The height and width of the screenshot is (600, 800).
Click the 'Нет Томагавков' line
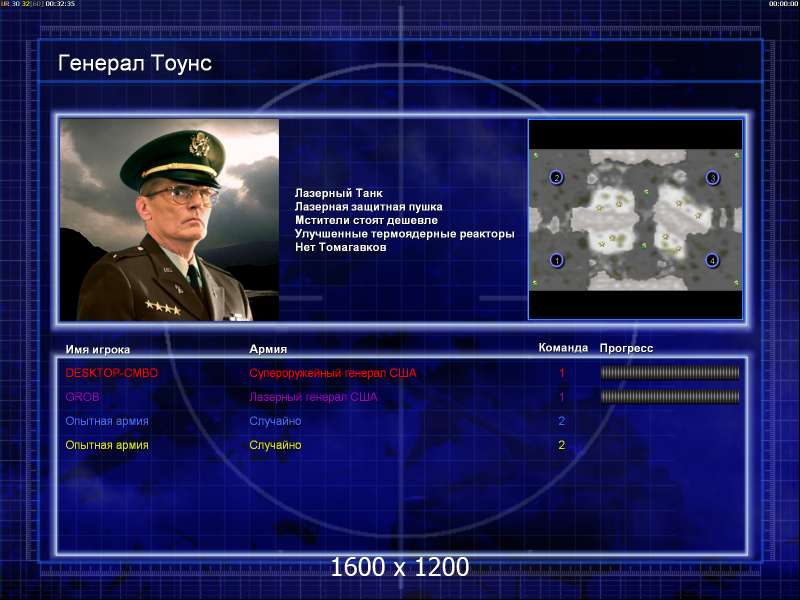point(340,247)
